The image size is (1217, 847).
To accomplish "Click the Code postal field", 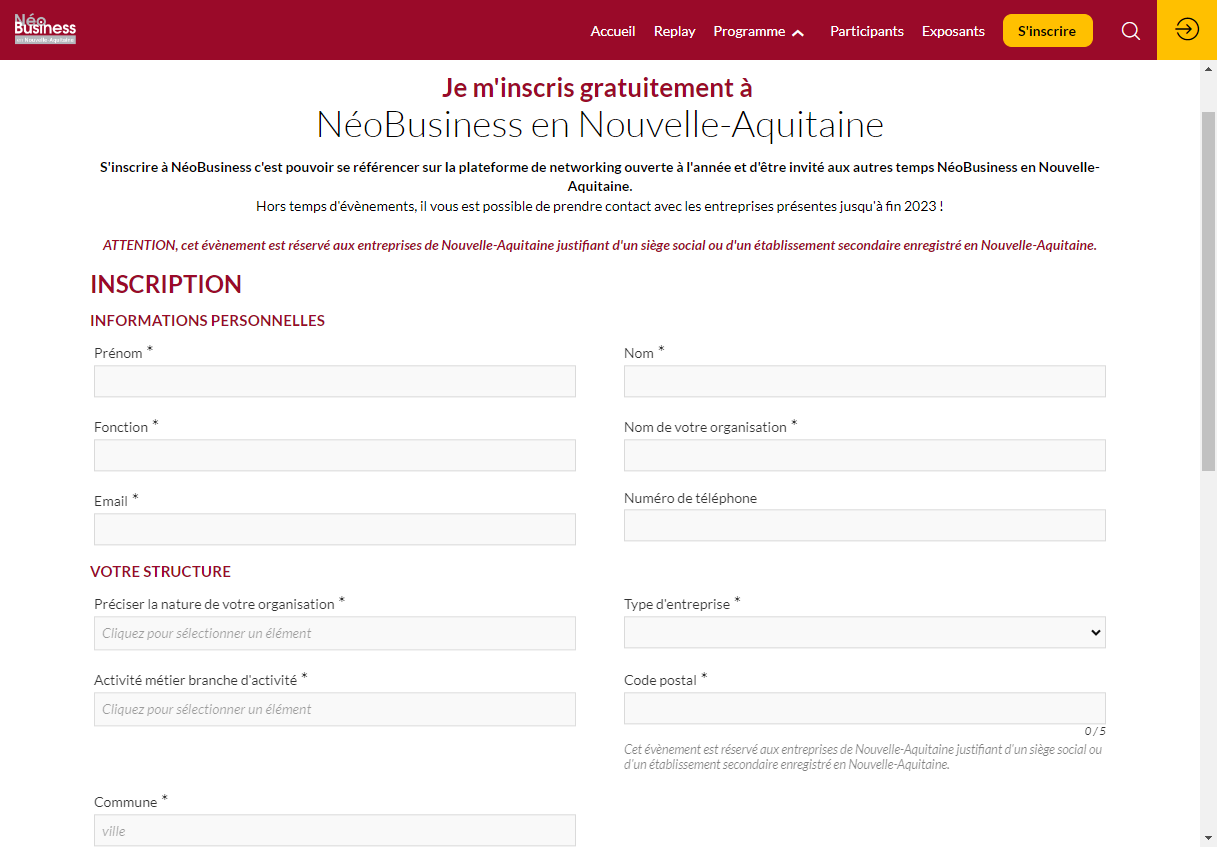I will click(865, 708).
